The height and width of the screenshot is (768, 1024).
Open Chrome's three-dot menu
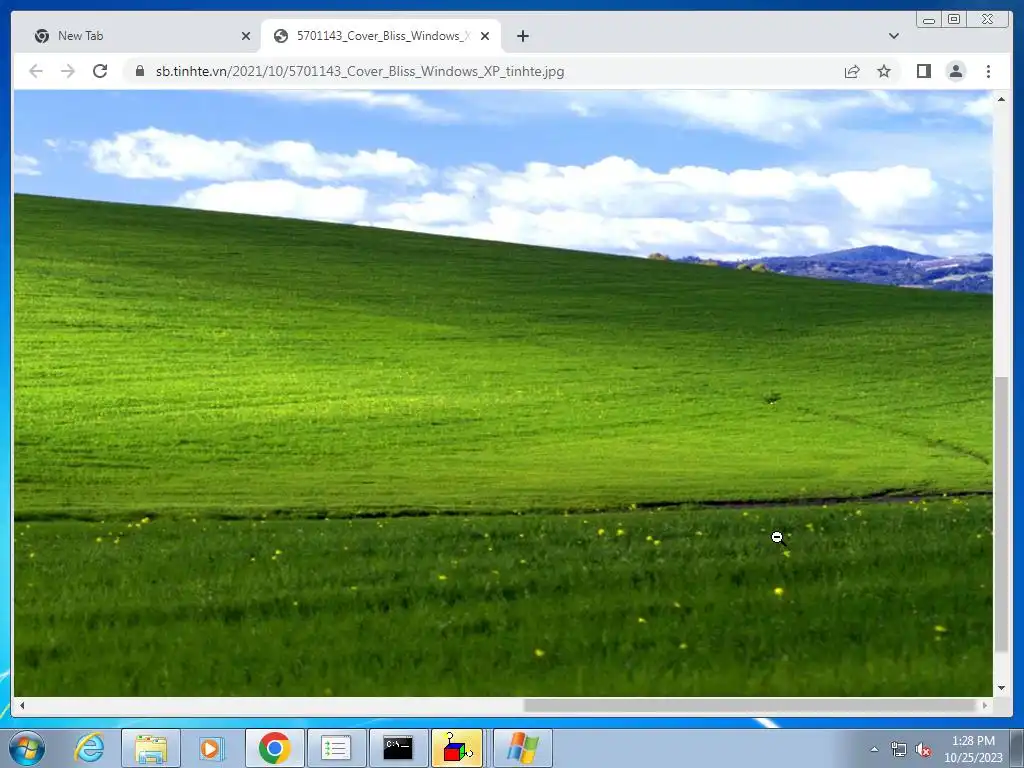988,71
